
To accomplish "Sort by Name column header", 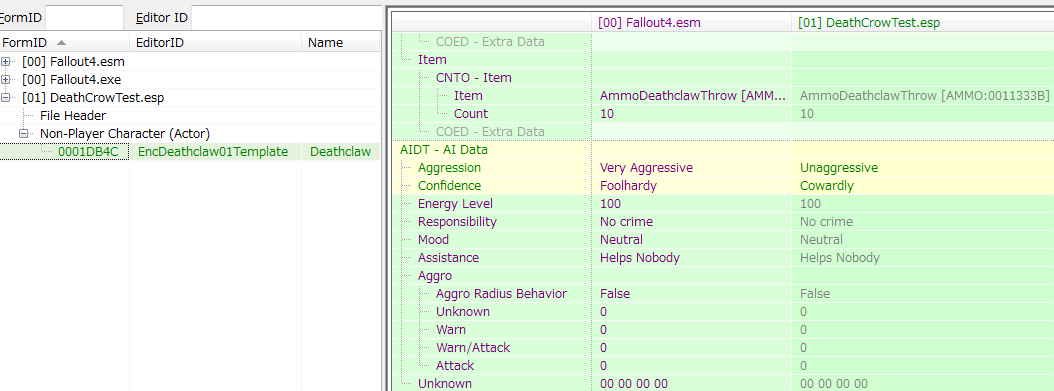I will [x=341, y=42].
